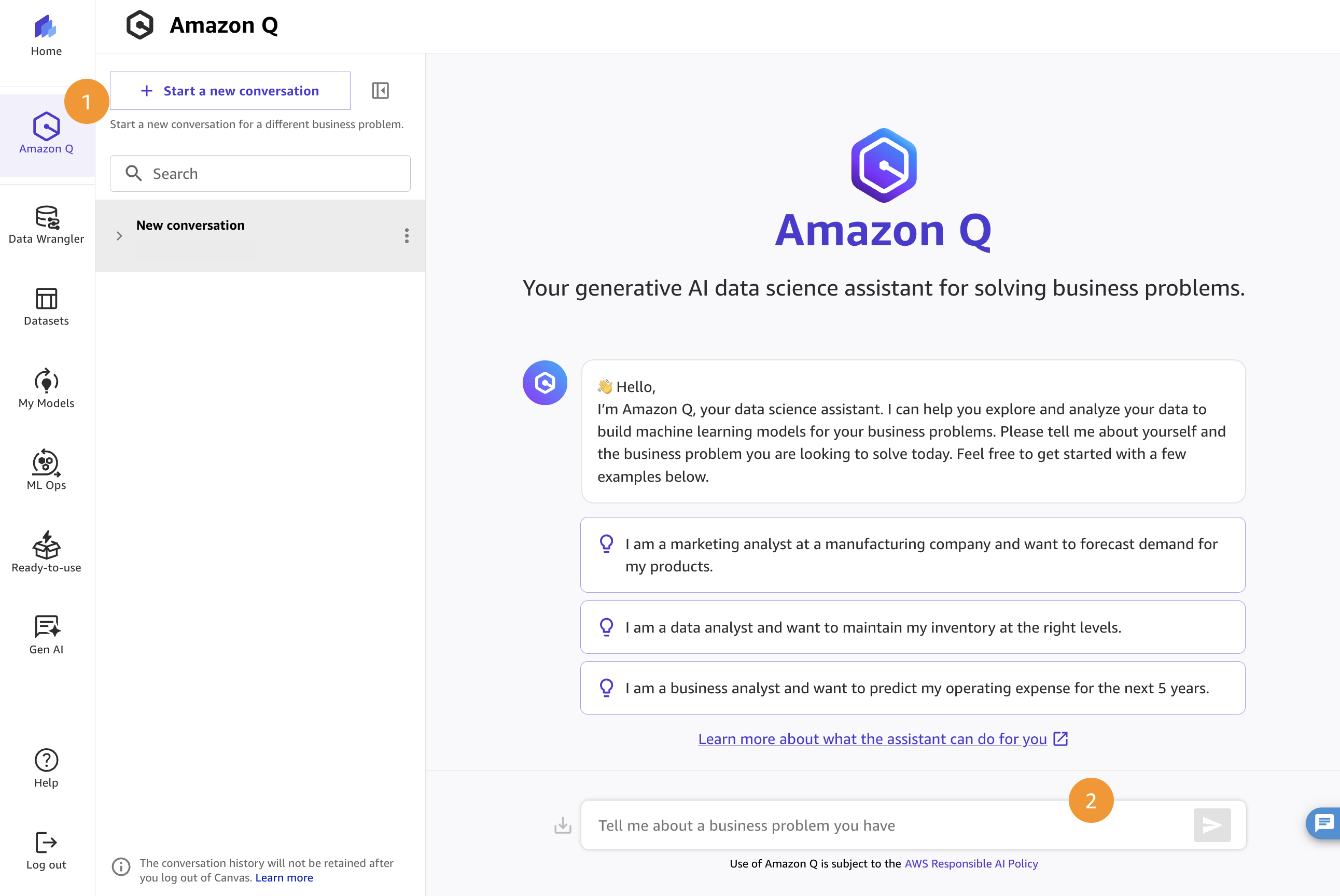Start a new conversation
The height and width of the screenshot is (896, 1340).
point(230,91)
